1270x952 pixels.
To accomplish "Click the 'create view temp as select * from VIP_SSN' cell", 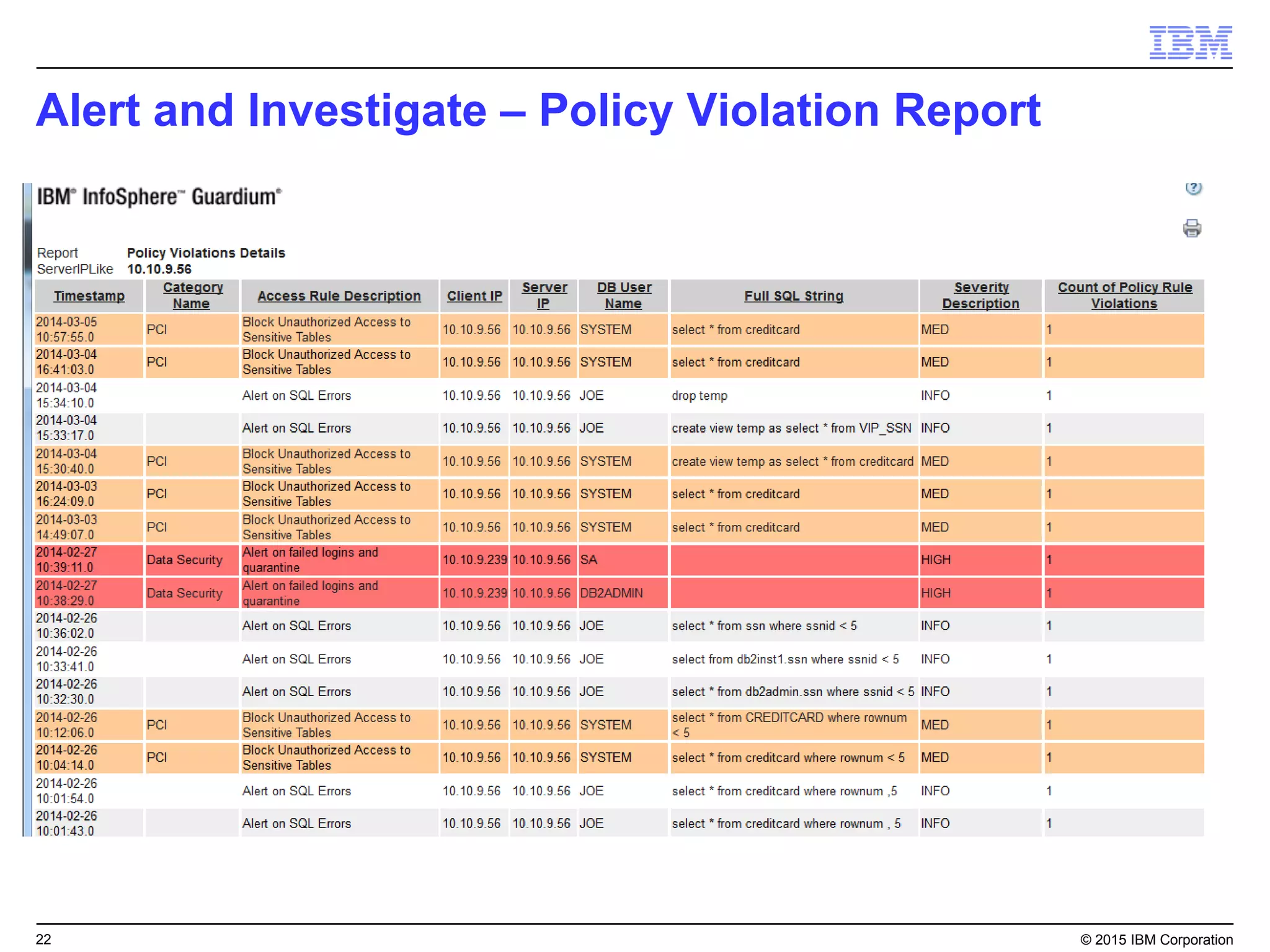I will click(791, 428).
